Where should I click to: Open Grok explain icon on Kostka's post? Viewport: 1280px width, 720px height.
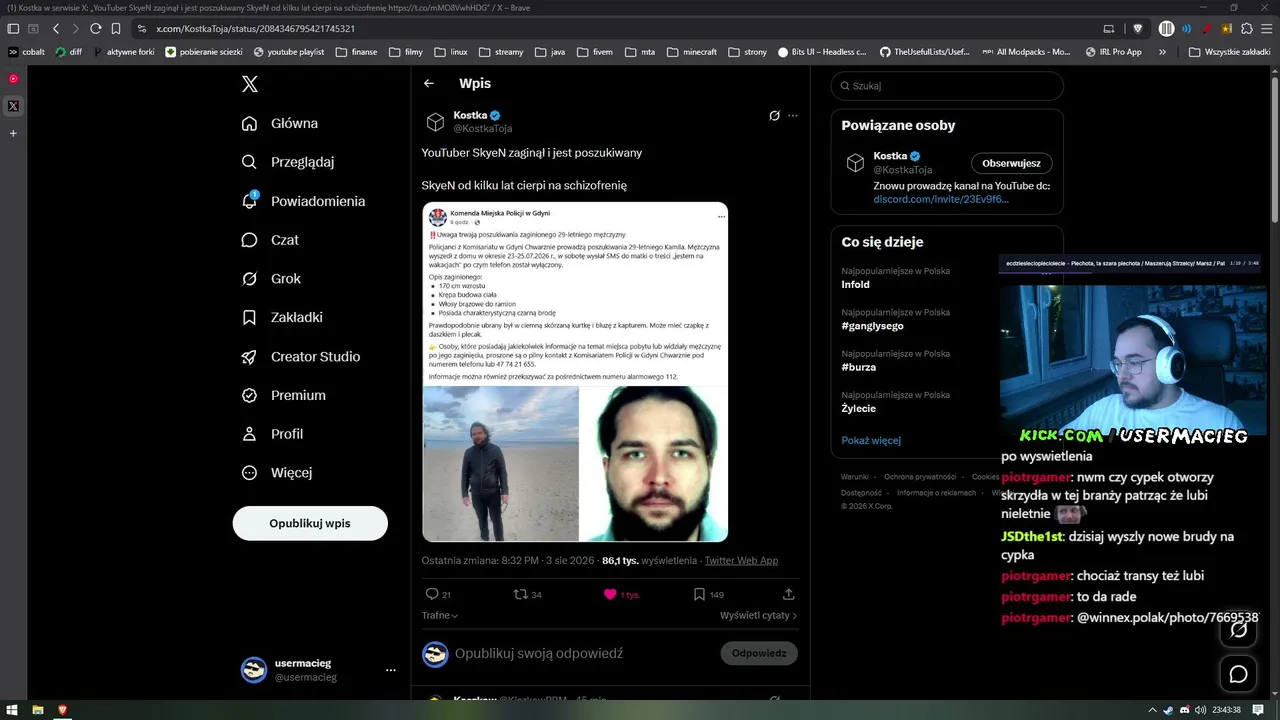pos(774,116)
